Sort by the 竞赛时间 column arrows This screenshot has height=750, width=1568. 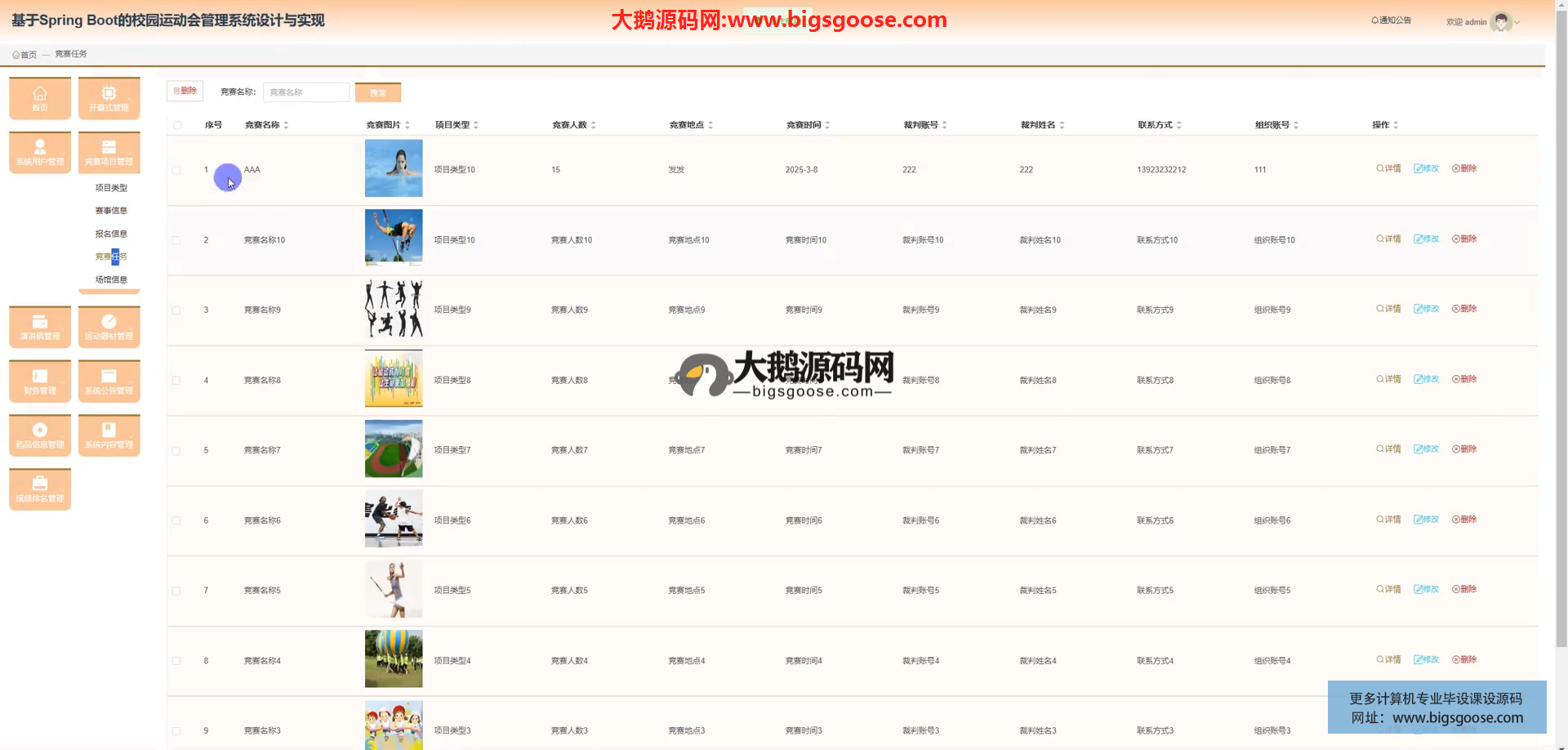[x=827, y=125]
